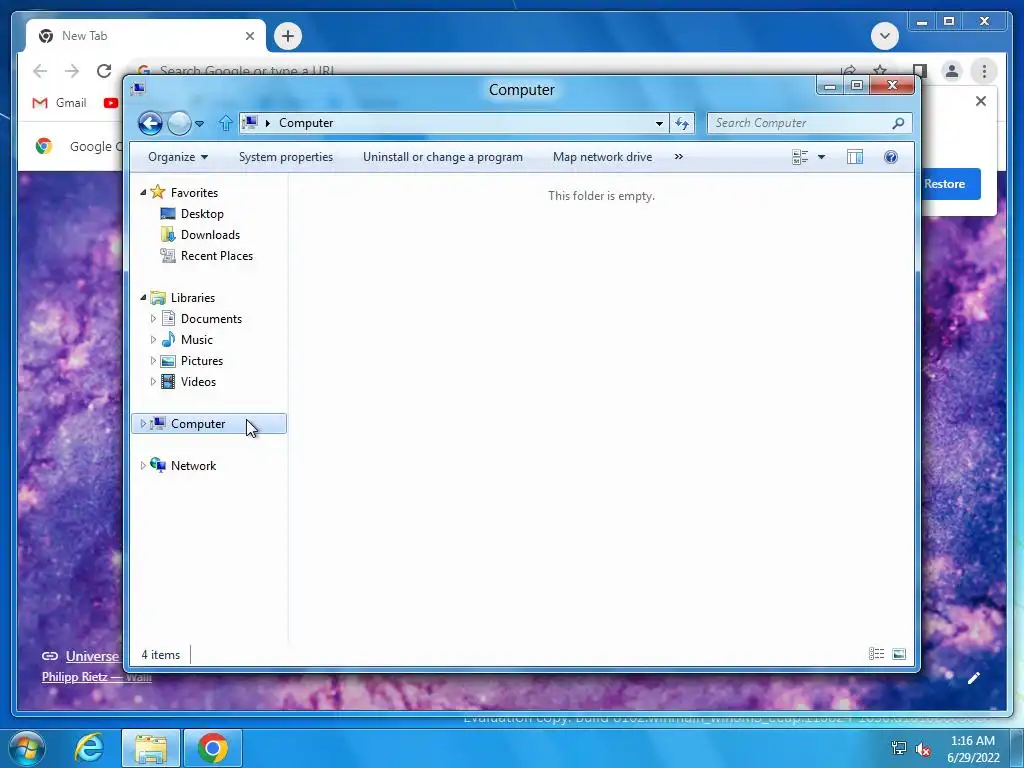Screen dimensions: 1024x768
Task: Expand the Music library
Action: [x=153, y=340]
